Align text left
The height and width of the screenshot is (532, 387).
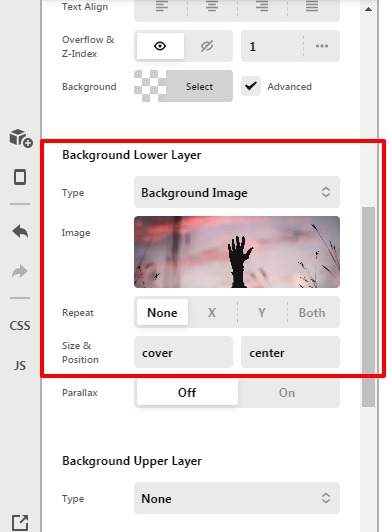[161, 6]
